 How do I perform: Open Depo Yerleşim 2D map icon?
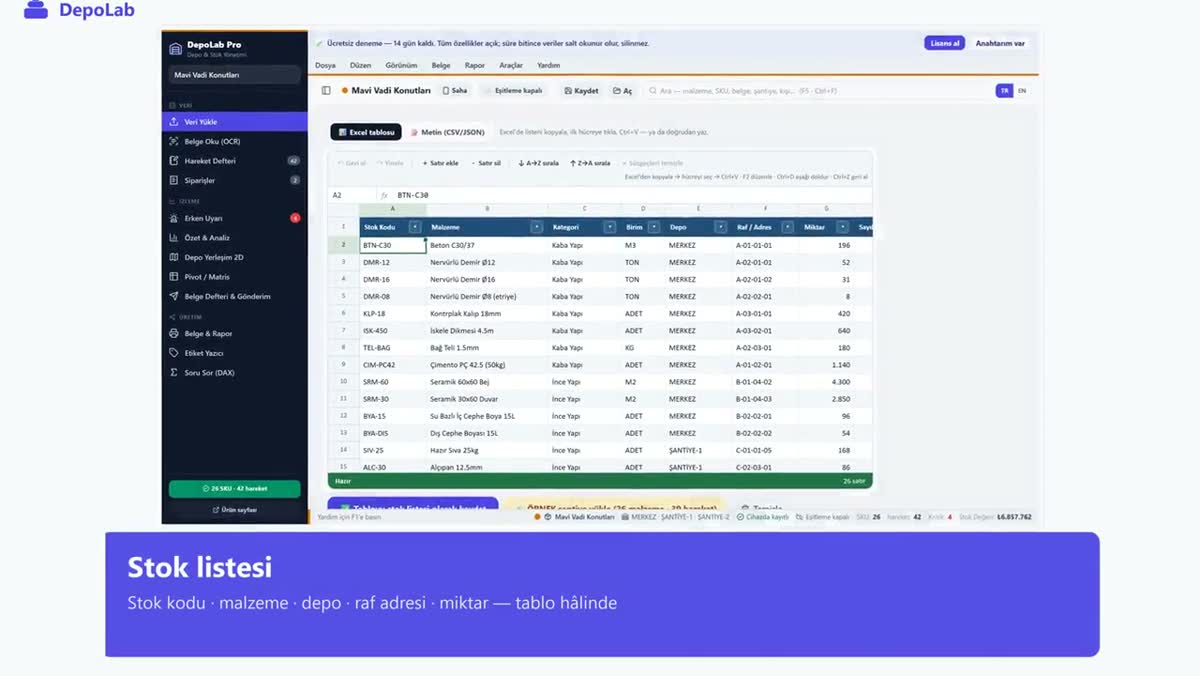(174, 257)
